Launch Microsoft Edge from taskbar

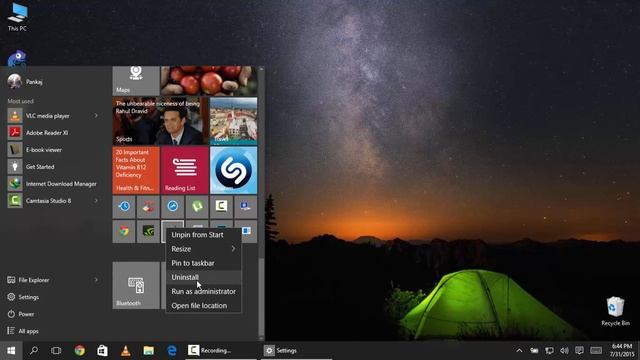pyautogui.click(x=172, y=351)
